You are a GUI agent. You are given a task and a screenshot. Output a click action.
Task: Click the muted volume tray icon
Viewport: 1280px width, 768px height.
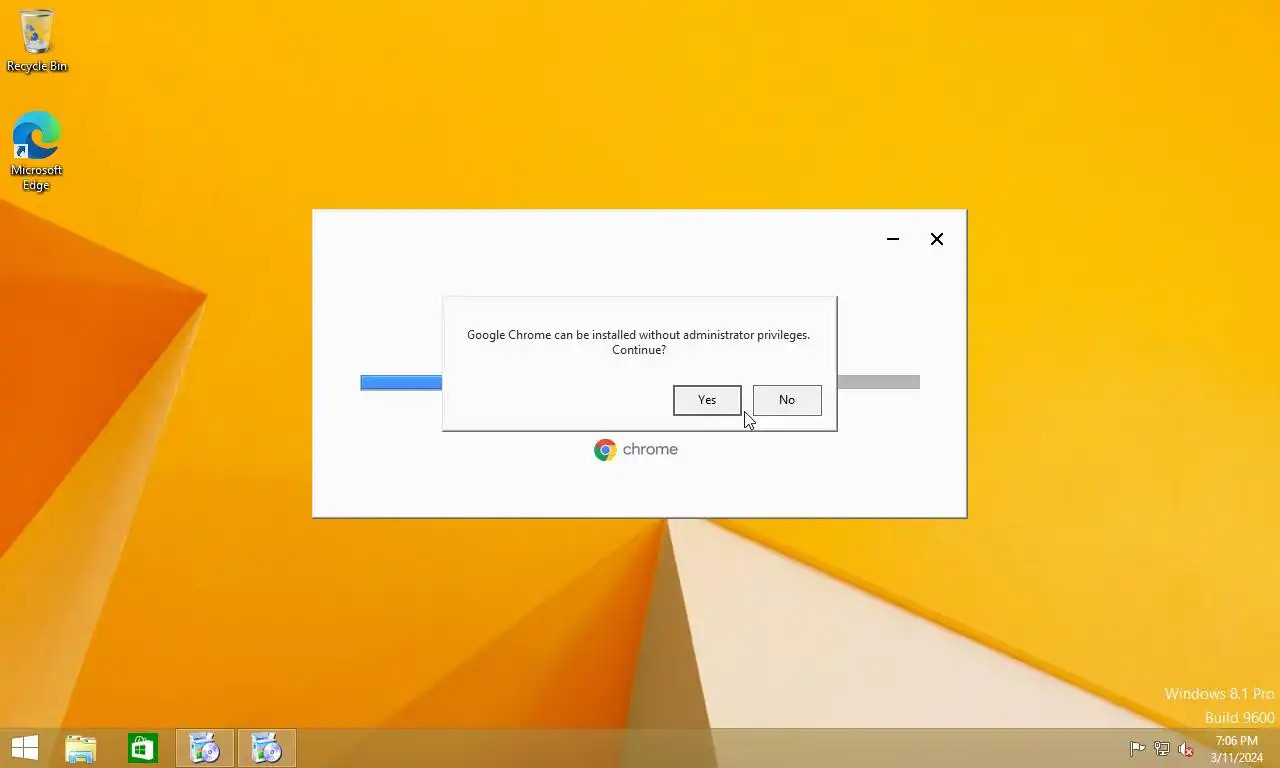coord(1187,748)
